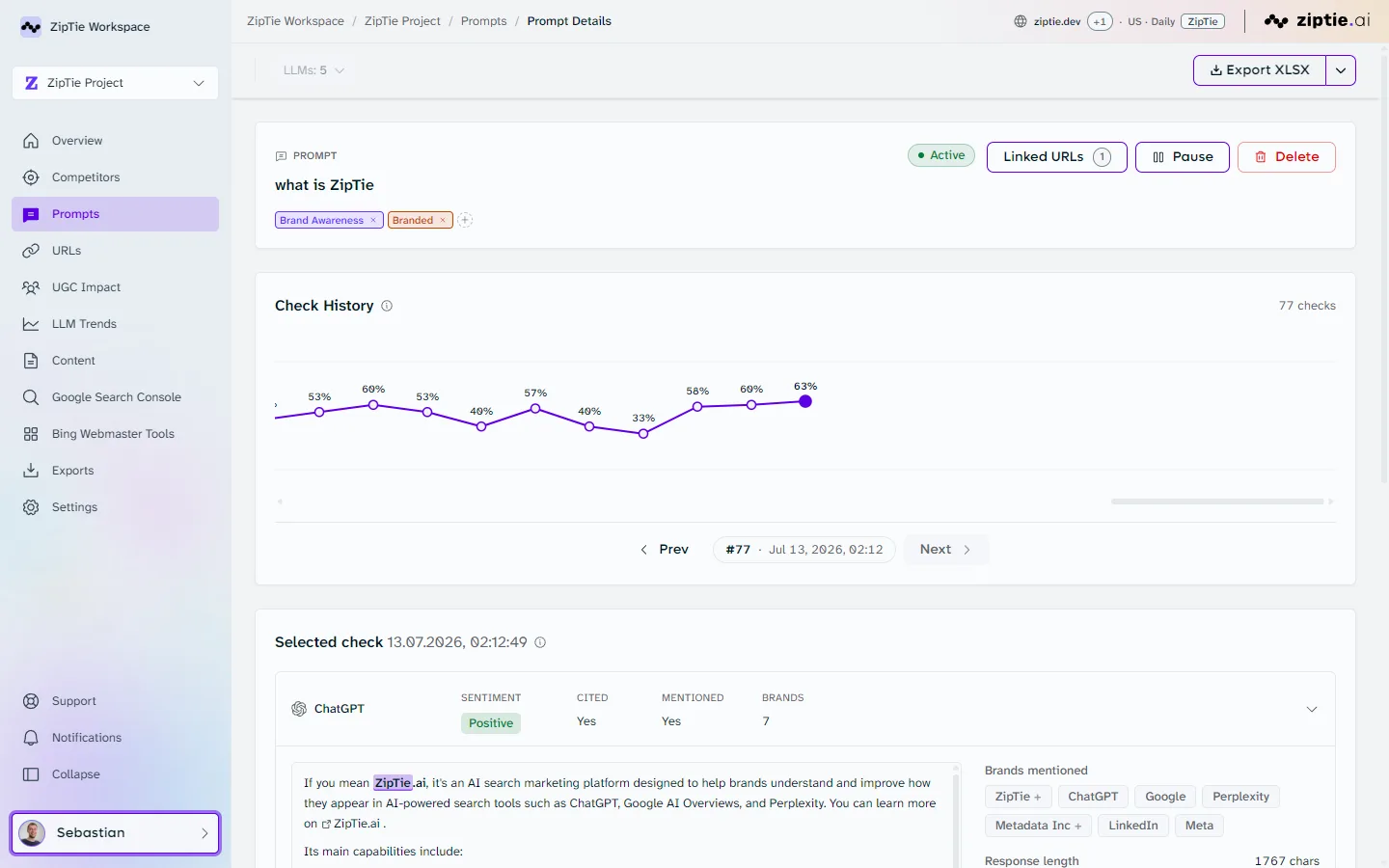Go to the previous check with Prev
This screenshot has height=868, width=1389.
[x=665, y=550]
